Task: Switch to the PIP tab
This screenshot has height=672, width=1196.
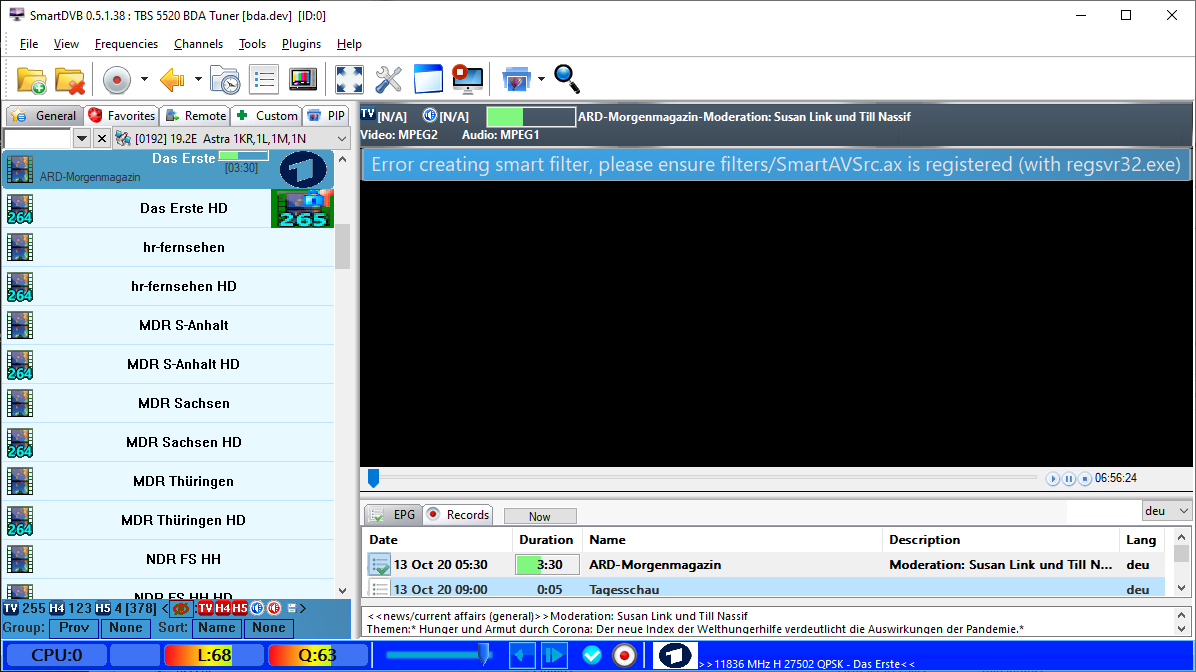Action: point(326,116)
